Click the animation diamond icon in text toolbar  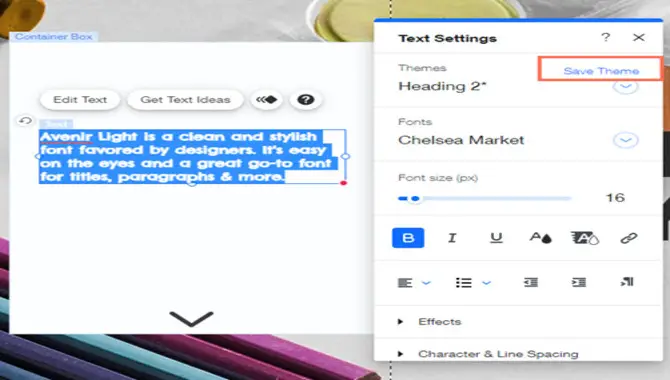coord(267,100)
